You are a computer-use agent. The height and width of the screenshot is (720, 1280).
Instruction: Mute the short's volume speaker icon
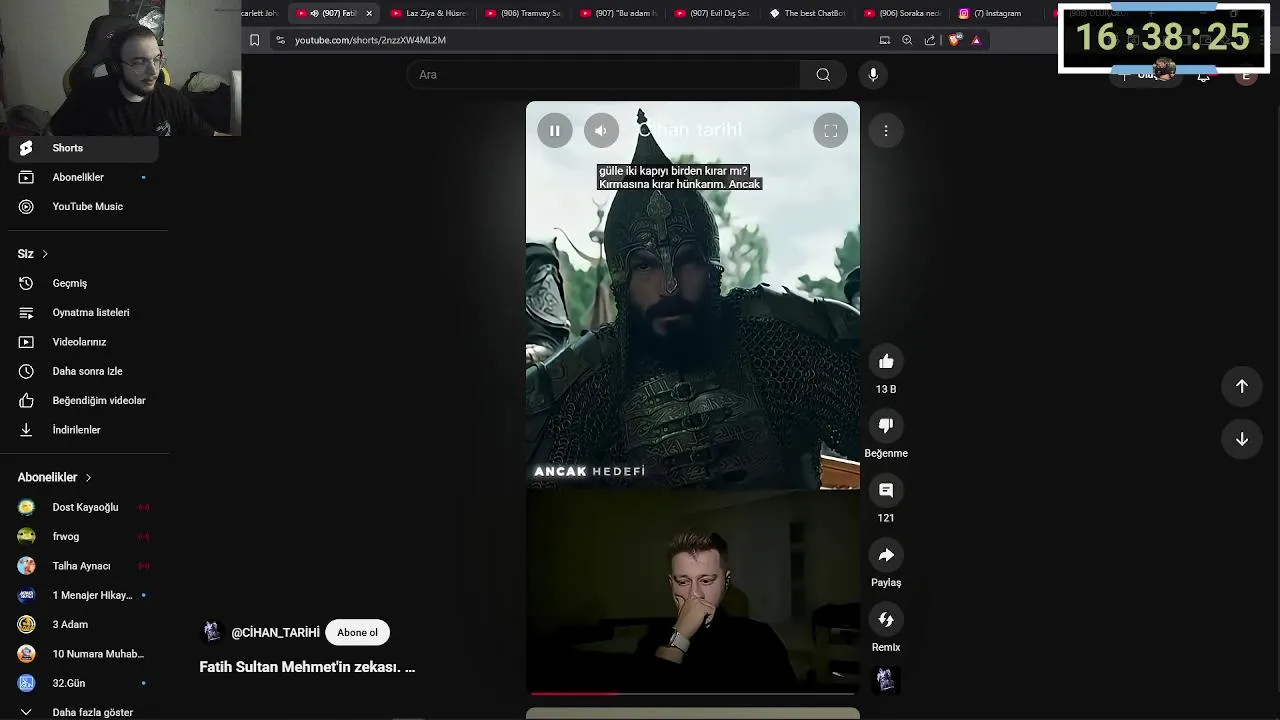tap(601, 131)
